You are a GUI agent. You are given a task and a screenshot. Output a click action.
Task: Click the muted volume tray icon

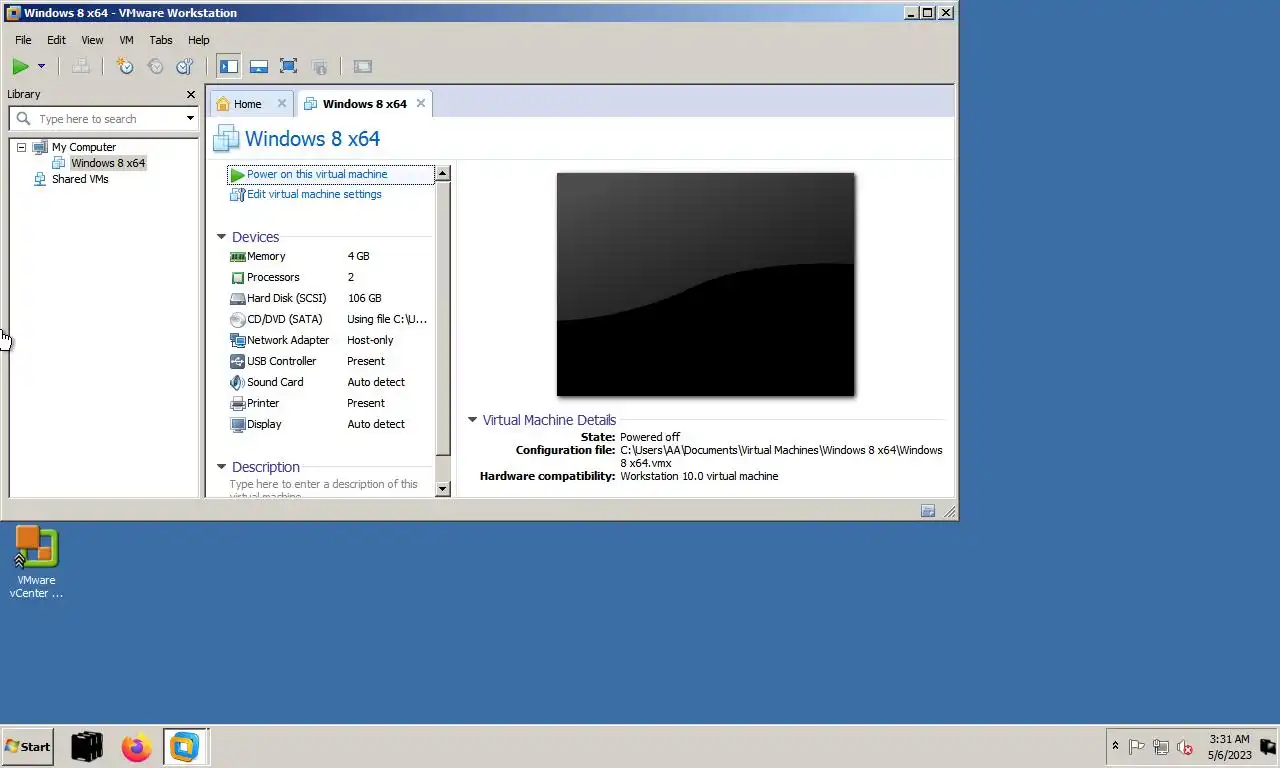pyautogui.click(x=1185, y=747)
